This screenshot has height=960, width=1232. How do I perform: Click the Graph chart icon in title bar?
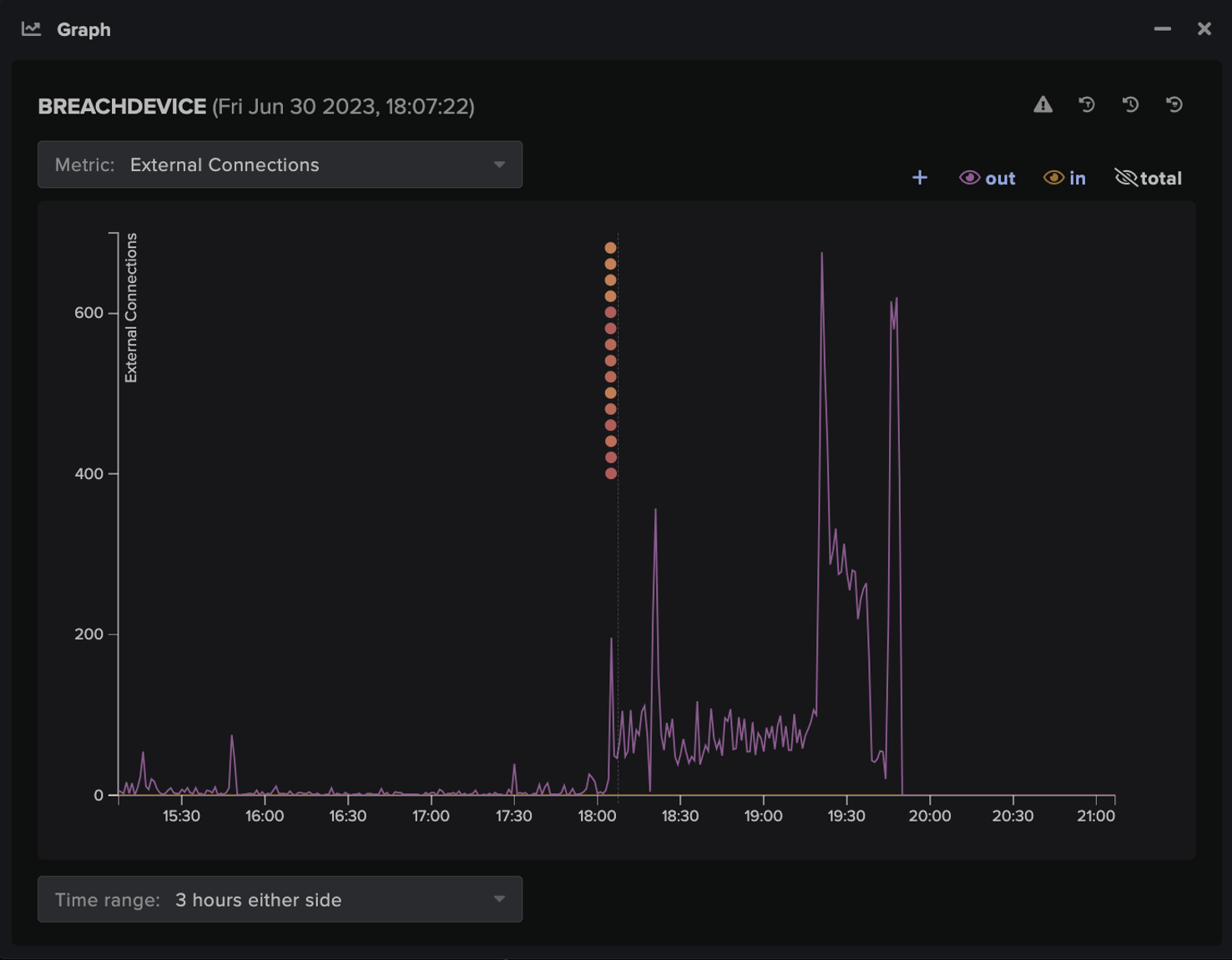click(31, 29)
